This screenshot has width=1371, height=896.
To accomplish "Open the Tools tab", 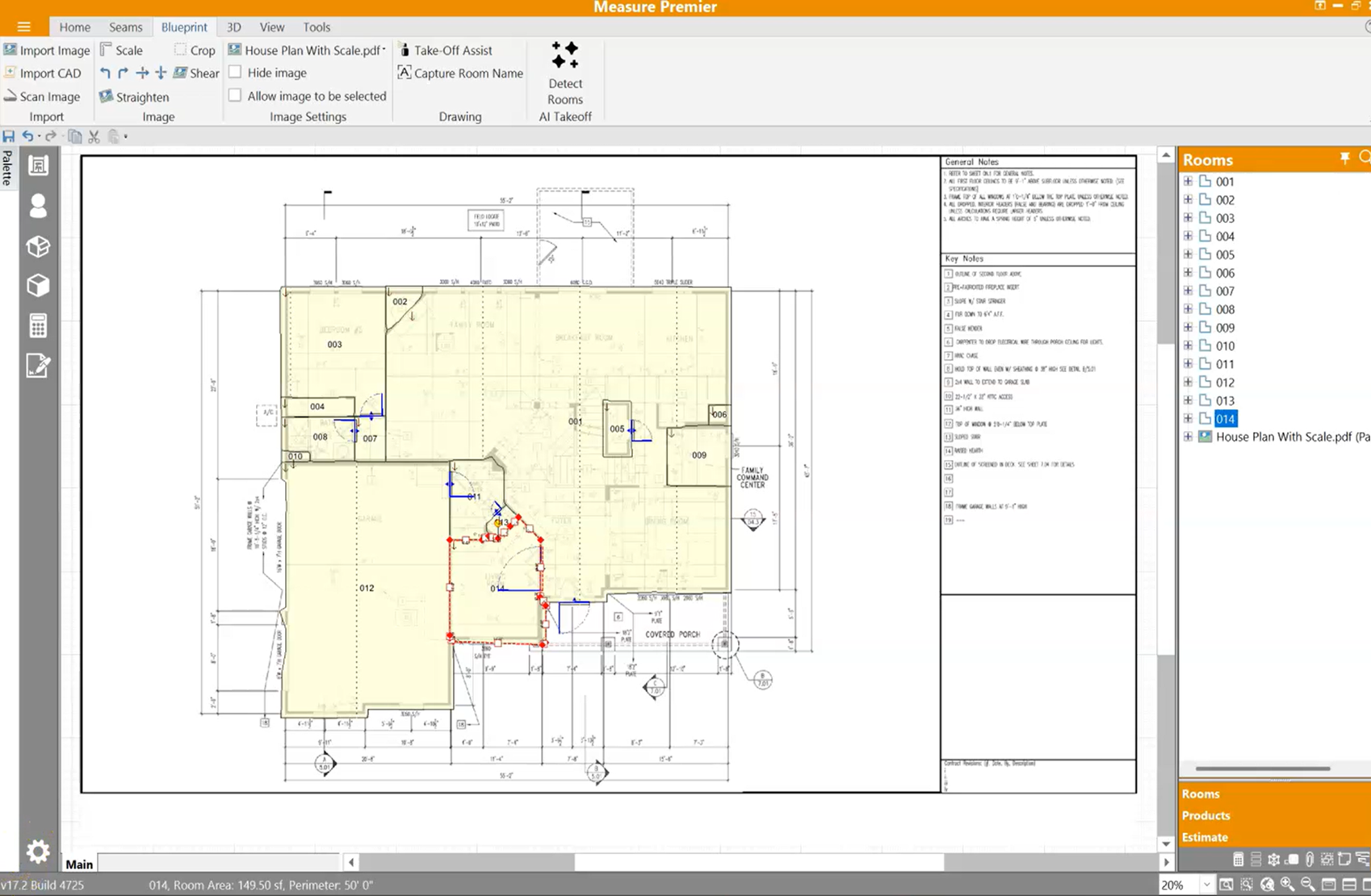I will 316,27.
